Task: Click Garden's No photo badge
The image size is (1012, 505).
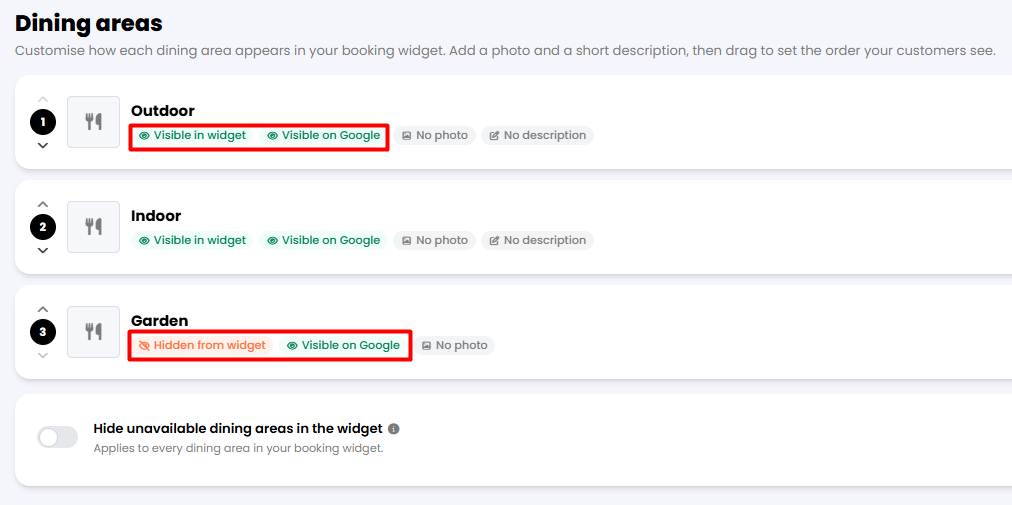Action: pos(454,345)
